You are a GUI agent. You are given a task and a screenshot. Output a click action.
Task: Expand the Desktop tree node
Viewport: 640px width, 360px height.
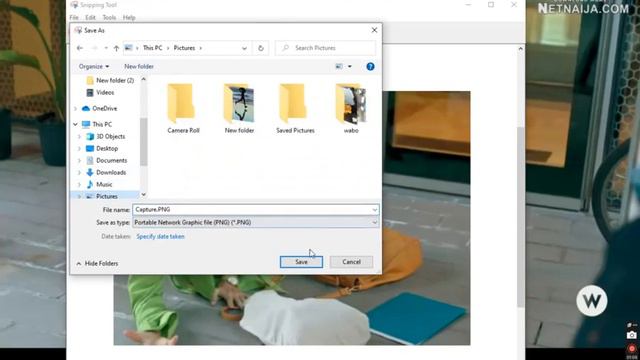pyautogui.click(x=79, y=149)
